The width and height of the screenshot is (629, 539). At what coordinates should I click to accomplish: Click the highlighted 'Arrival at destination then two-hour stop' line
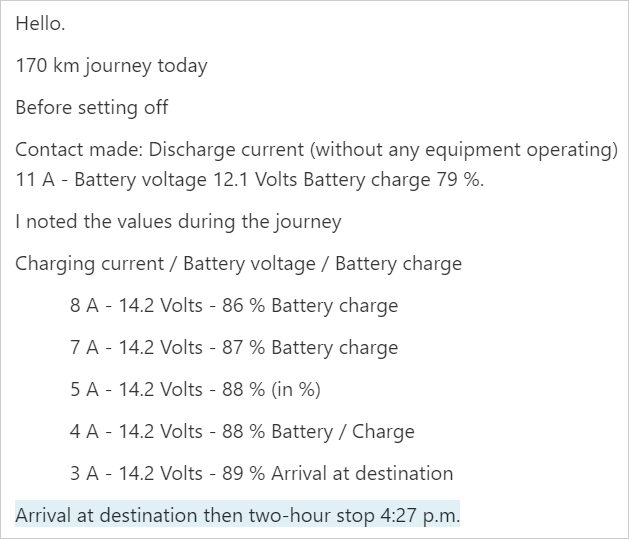pos(237,515)
